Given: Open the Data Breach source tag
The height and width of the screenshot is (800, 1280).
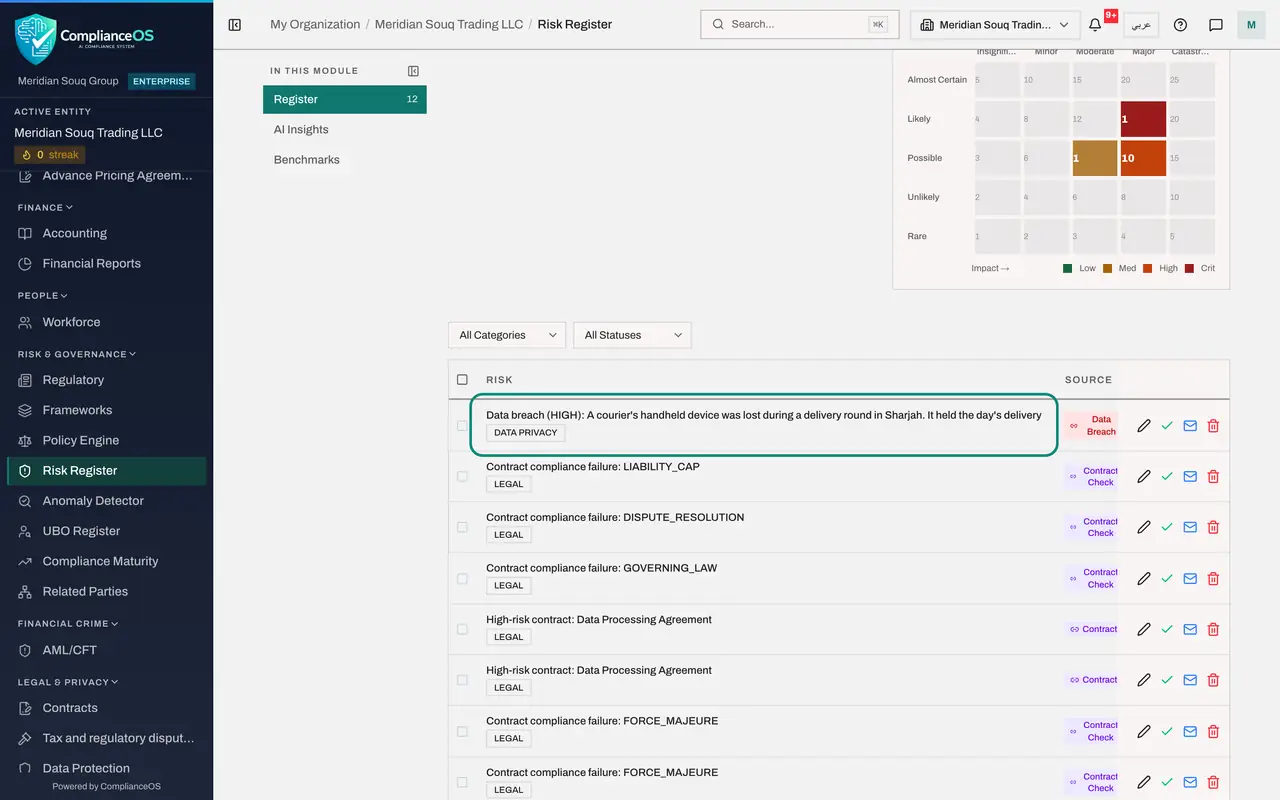Looking at the screenshot, I should (x=1092, y=426).
